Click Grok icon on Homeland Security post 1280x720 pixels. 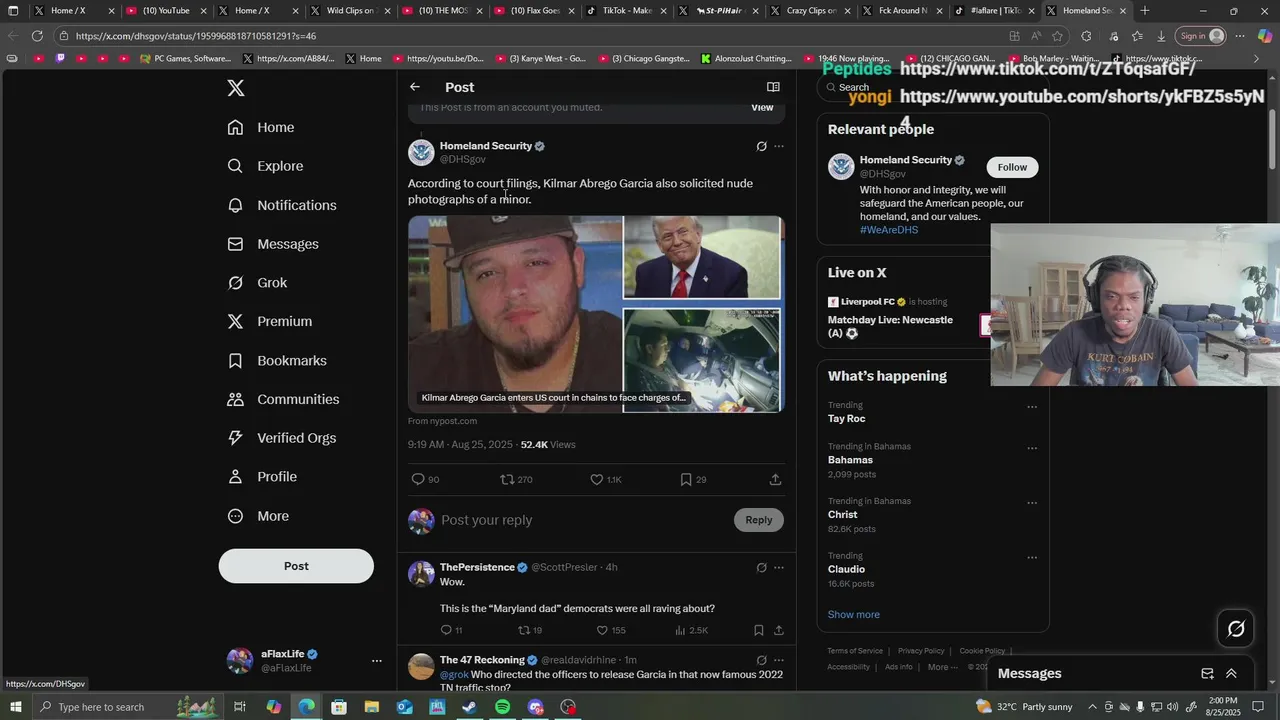click(761, 146)
